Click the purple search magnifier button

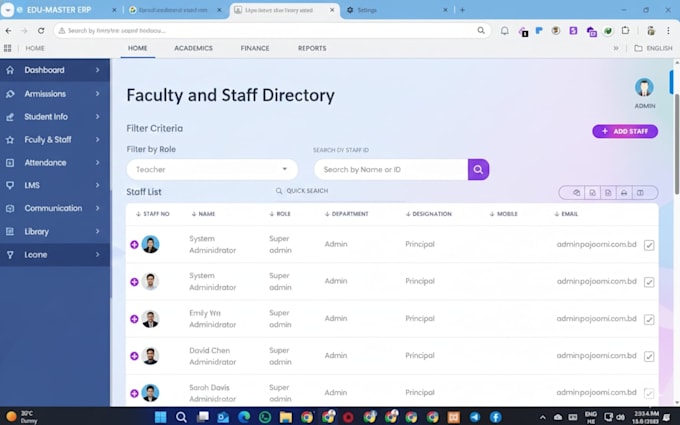478,170
